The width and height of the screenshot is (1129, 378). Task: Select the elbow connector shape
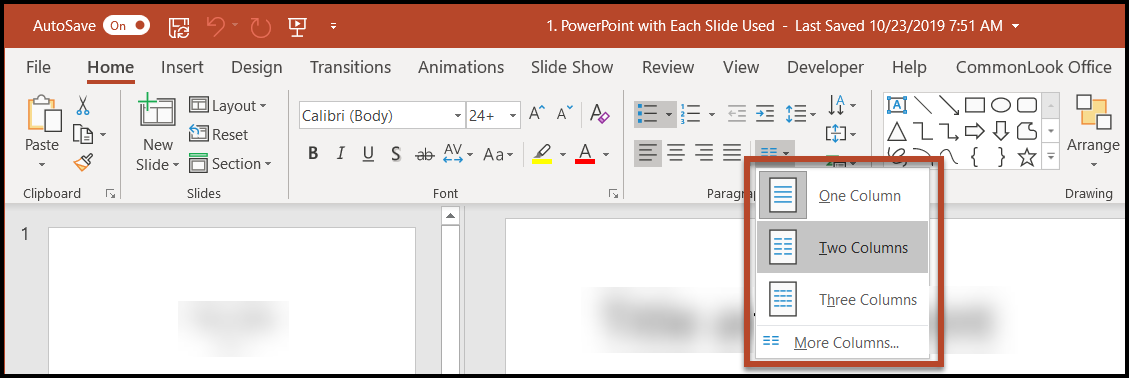[x=923, y=132]
